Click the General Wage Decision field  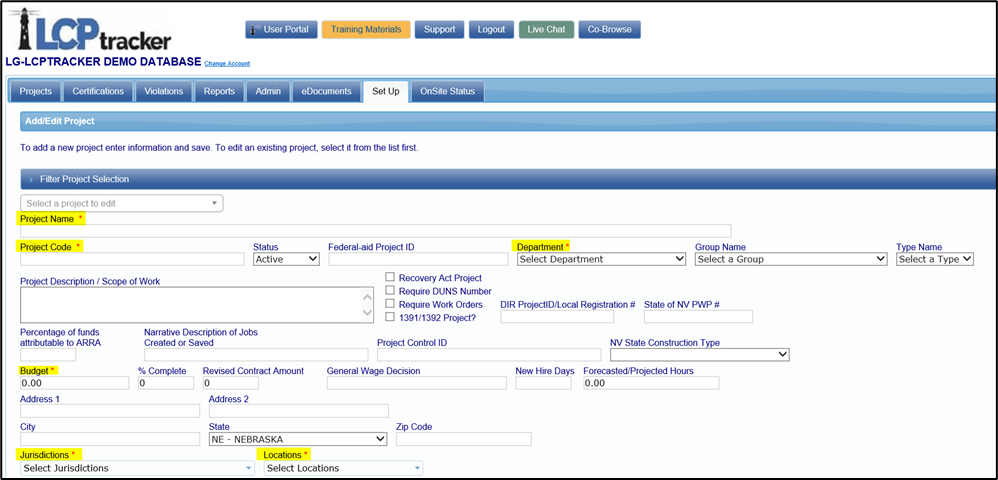(416, 383)
